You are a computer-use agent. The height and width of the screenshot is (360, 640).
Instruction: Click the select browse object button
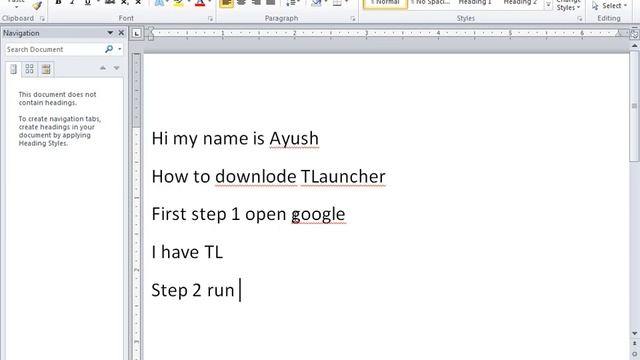click(x=635, y=354)
